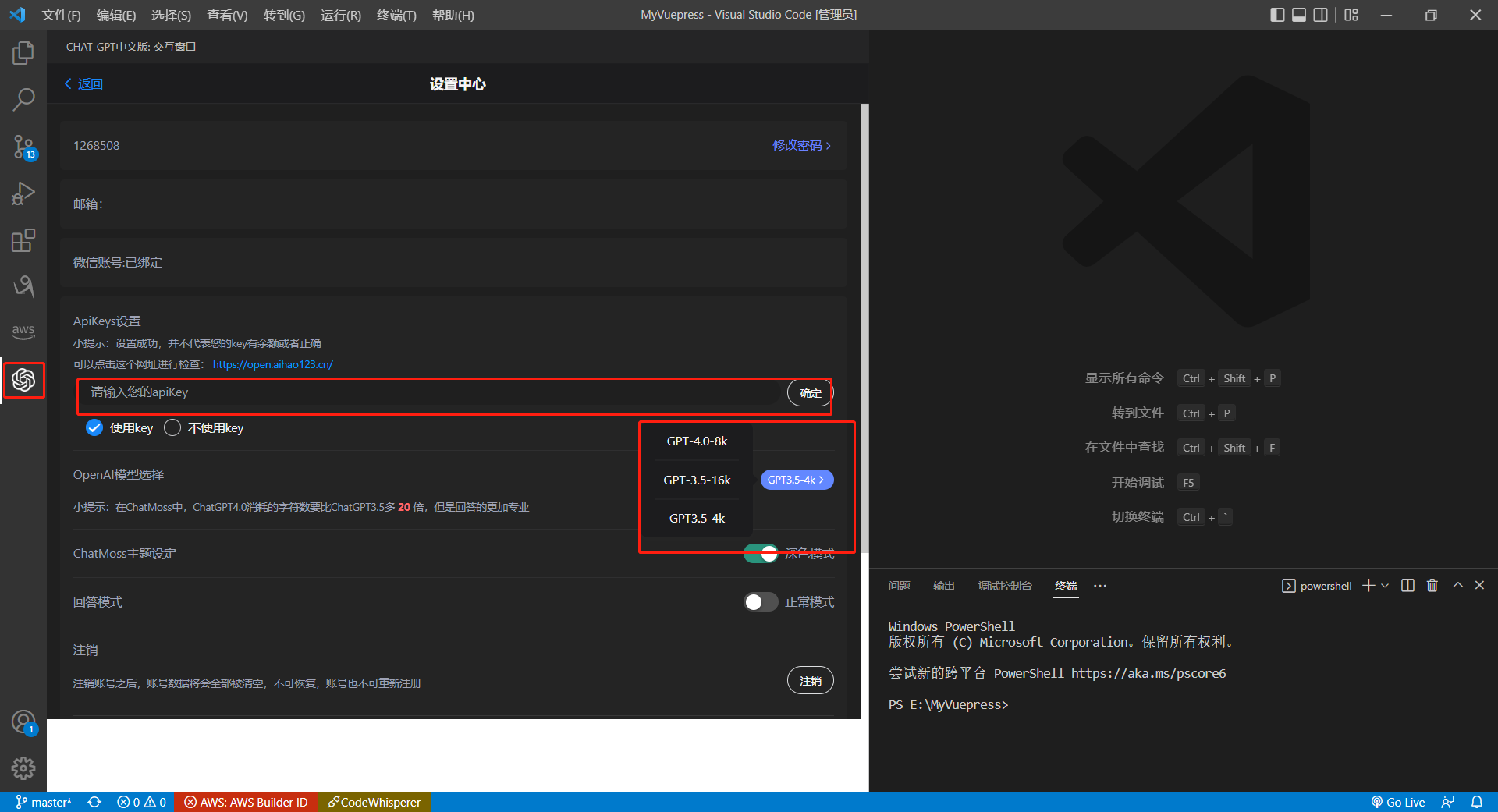Focus the 请输入您的apiKey input field

(429, 392)
